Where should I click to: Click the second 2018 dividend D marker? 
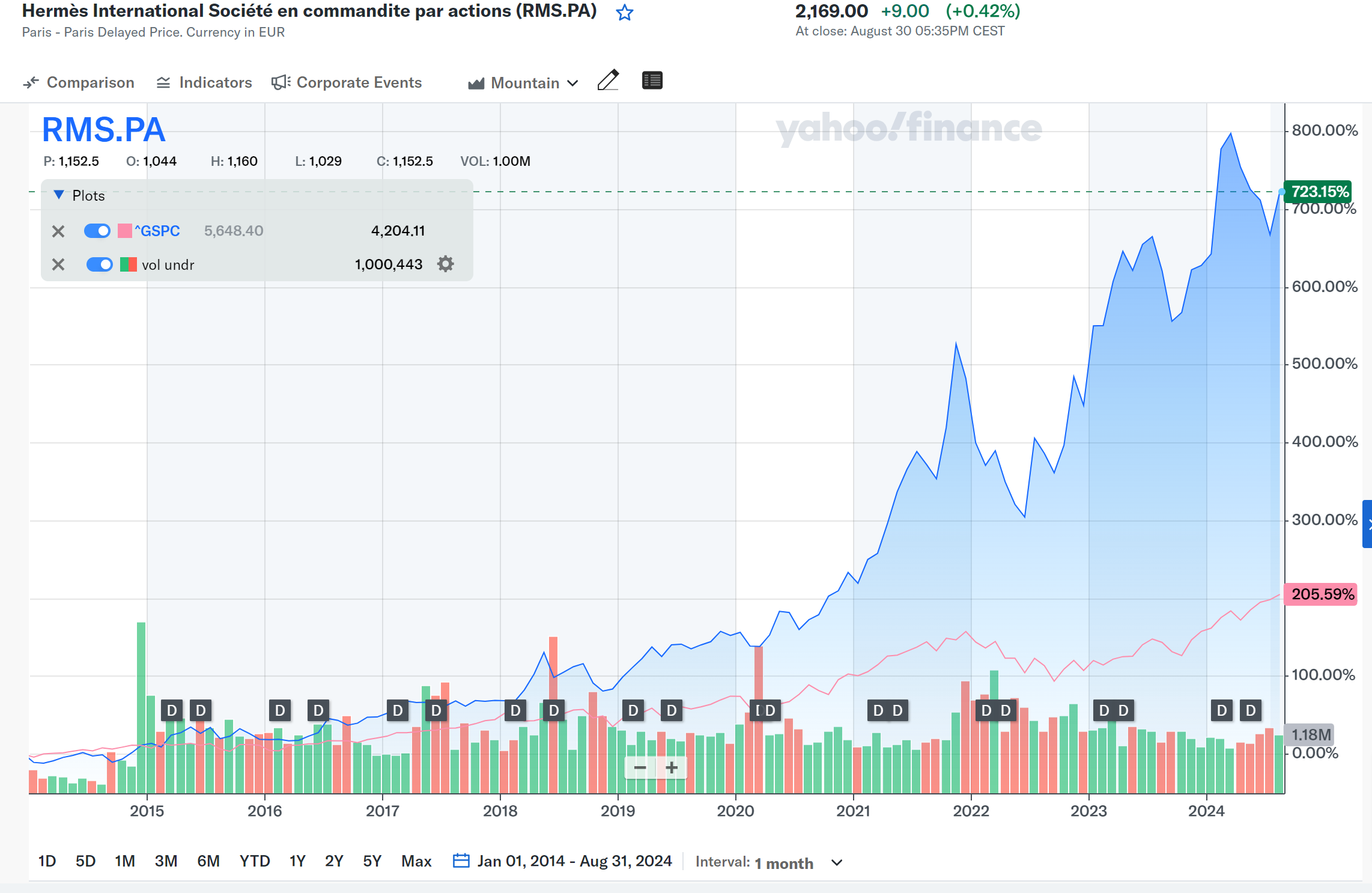pyautogui.click(x=554, y=711)
